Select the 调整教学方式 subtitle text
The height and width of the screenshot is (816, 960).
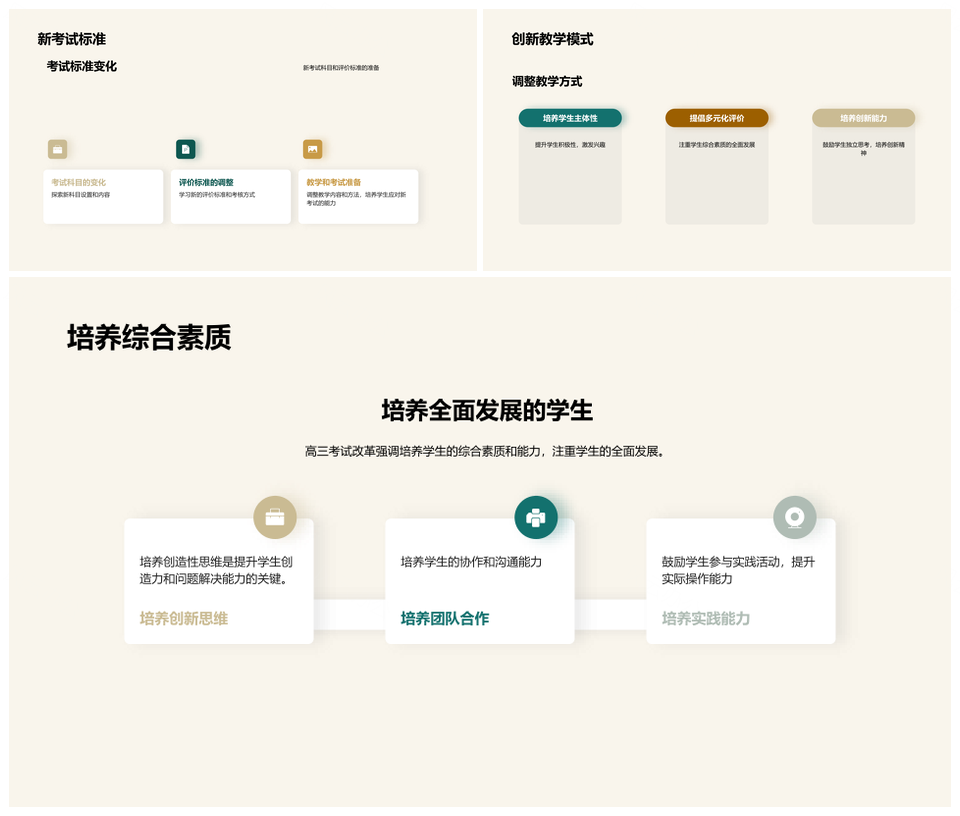[x=547, y=81]
